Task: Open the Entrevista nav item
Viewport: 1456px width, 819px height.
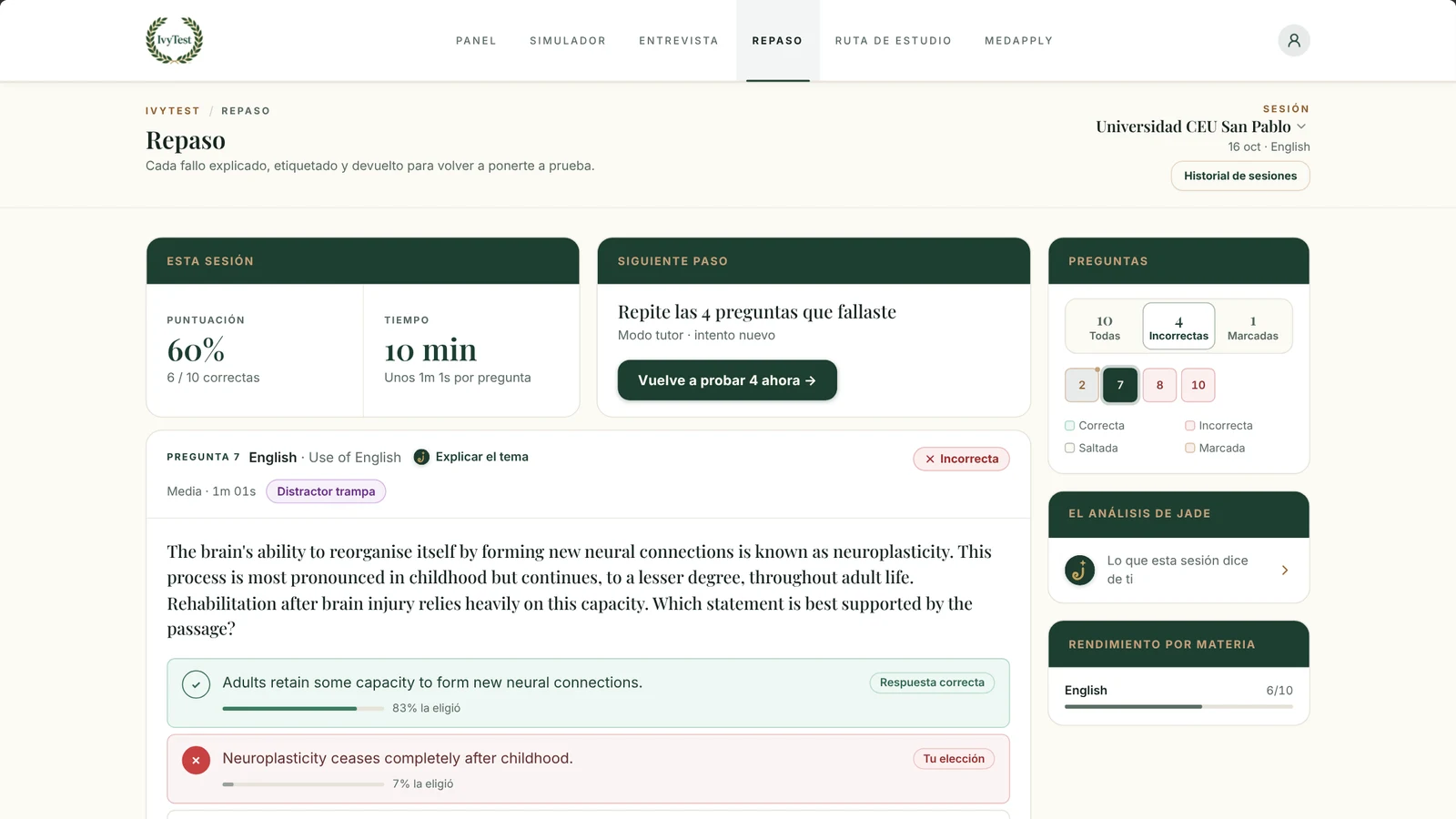Action: [x=679, y=41]
